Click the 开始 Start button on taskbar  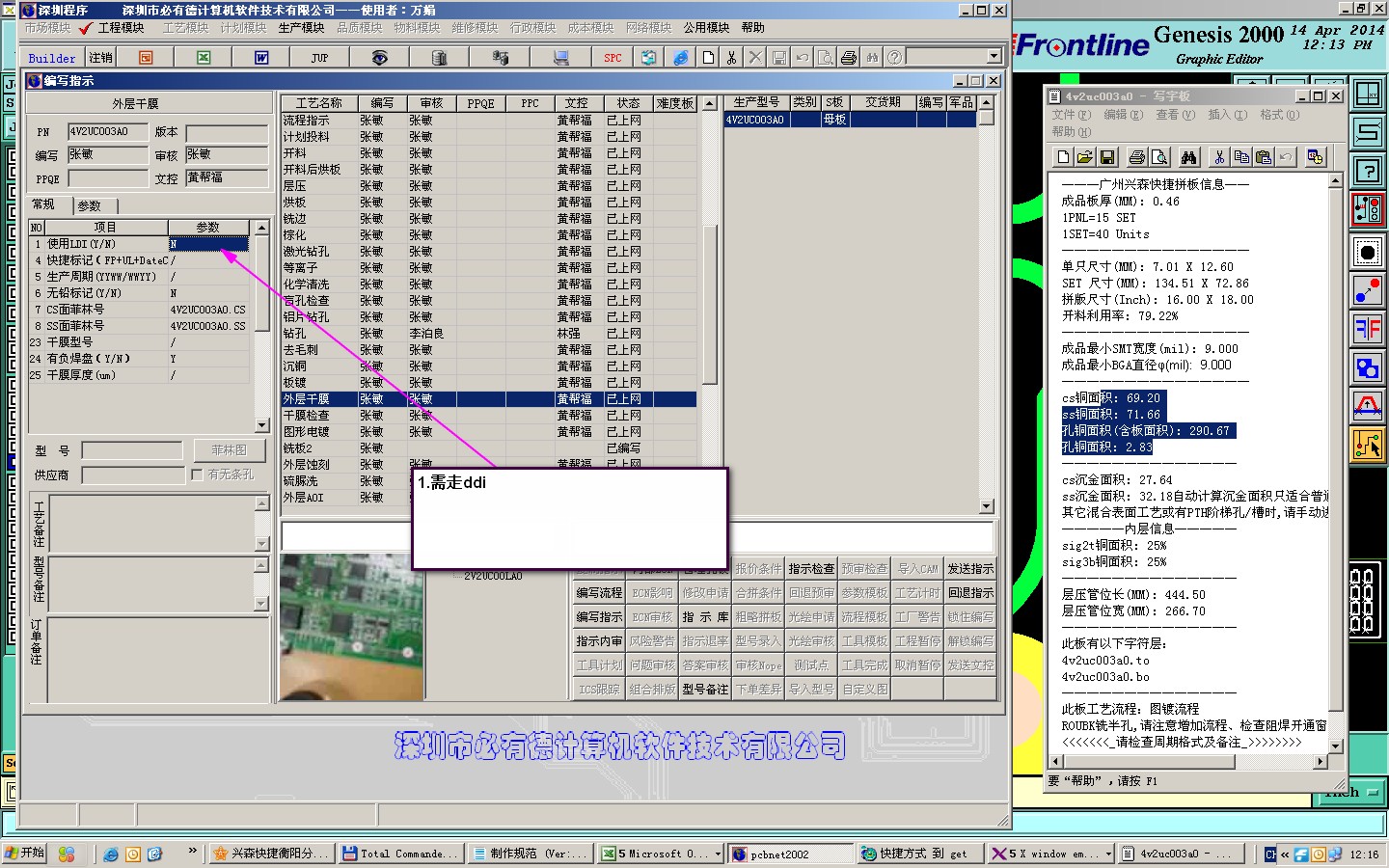[24, 854]
